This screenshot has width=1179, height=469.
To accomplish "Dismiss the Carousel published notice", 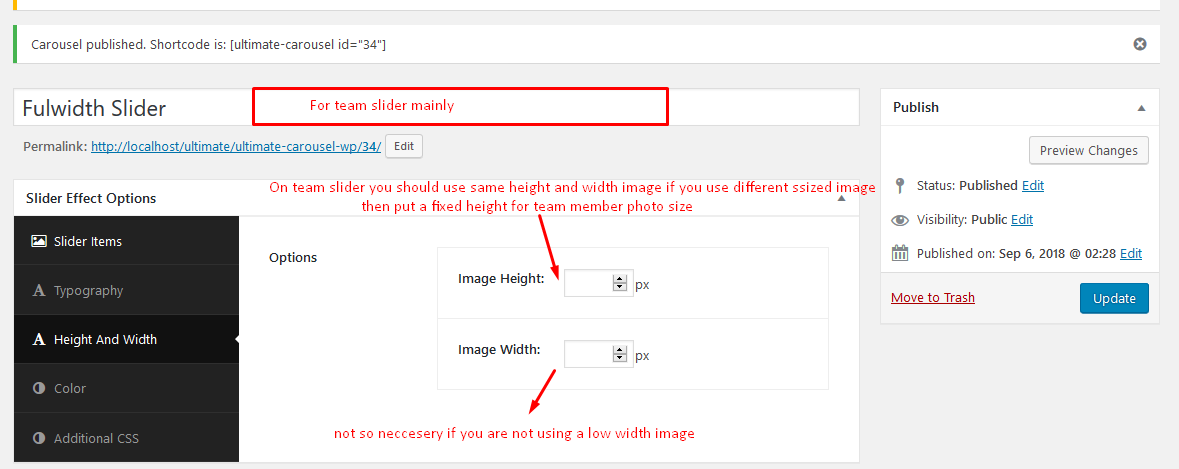I will [1140, 44].
